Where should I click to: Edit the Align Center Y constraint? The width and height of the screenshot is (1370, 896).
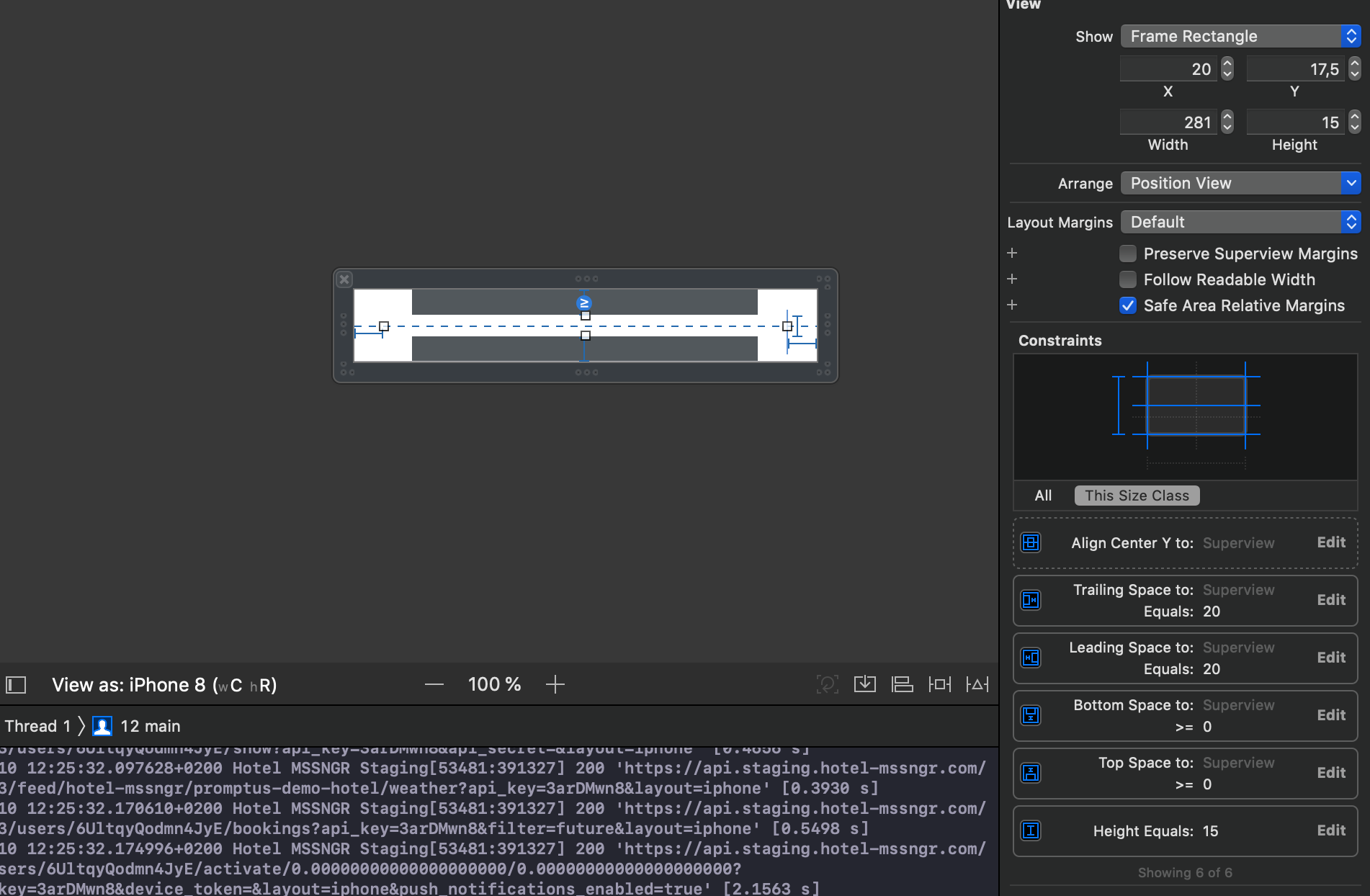click(1331, 542)
